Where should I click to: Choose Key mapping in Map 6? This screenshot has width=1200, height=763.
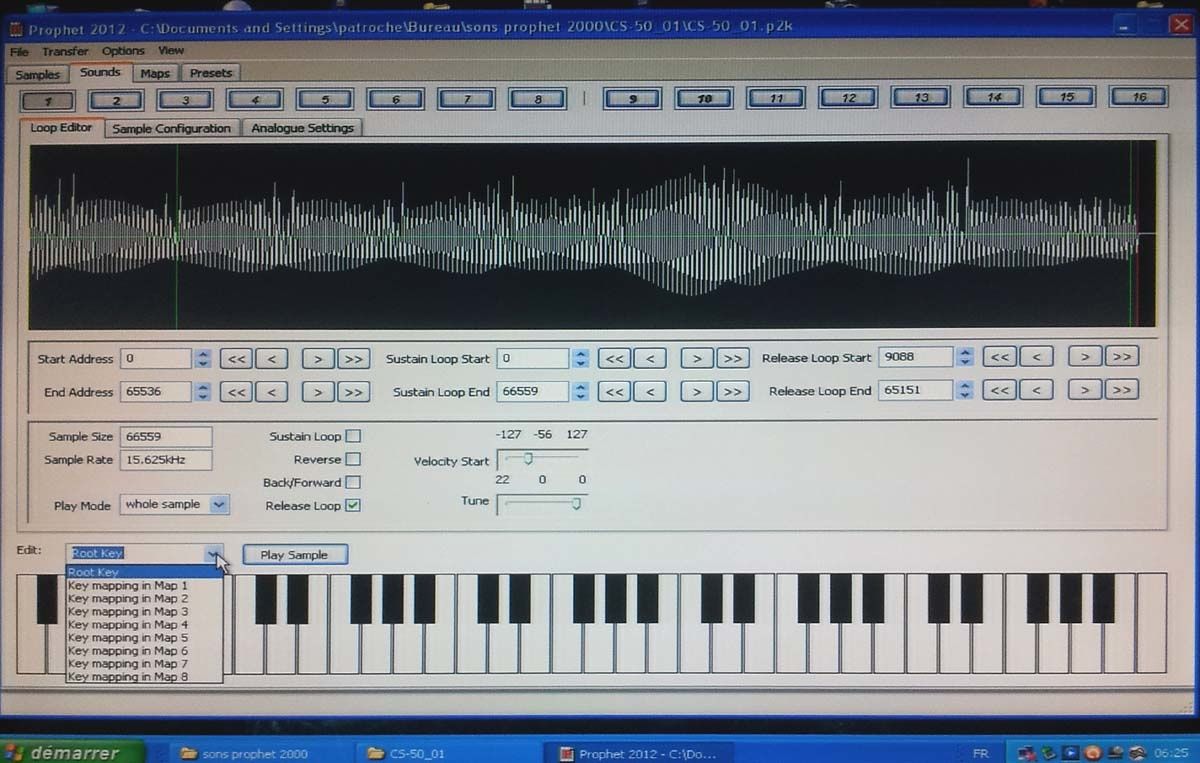pyautogui.click(x=144, y=650)
